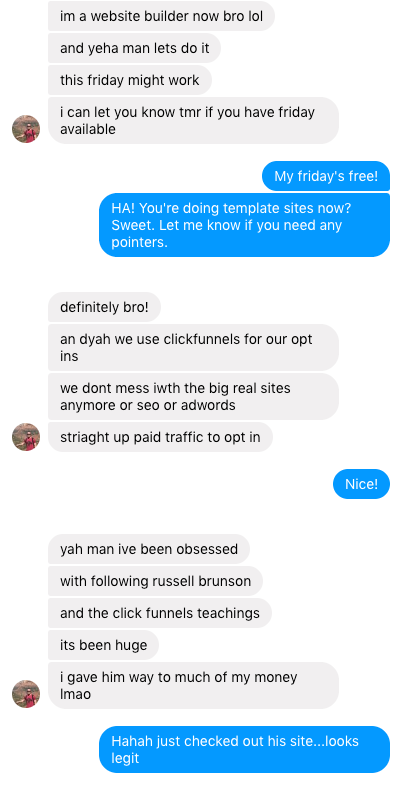Click the blue 'Nice!' reply bubble
Image resolution: width=404 pixels, height=786 pixels.
pyautogui.click(x=361, y=484)
